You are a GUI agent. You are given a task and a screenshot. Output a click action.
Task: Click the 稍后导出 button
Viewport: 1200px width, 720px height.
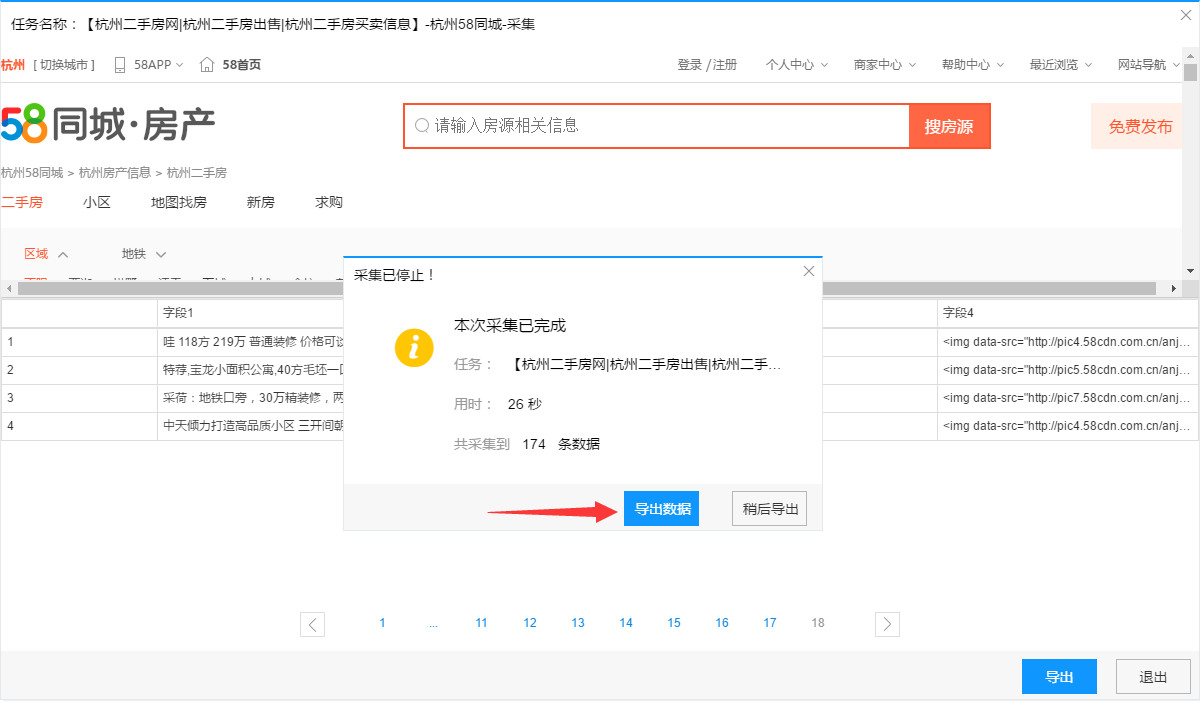coord(769,508)
